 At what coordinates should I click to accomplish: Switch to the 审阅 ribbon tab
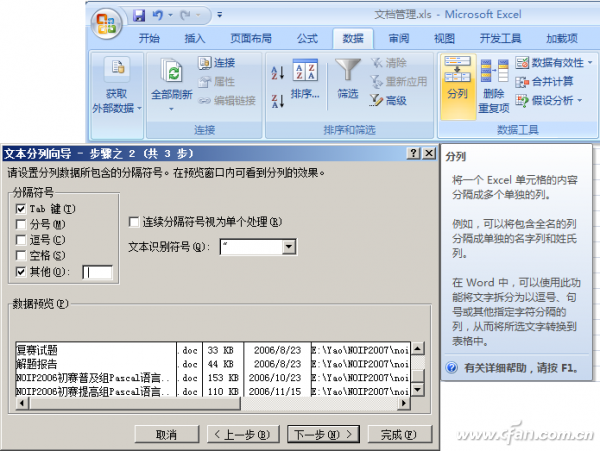[399, 38]
